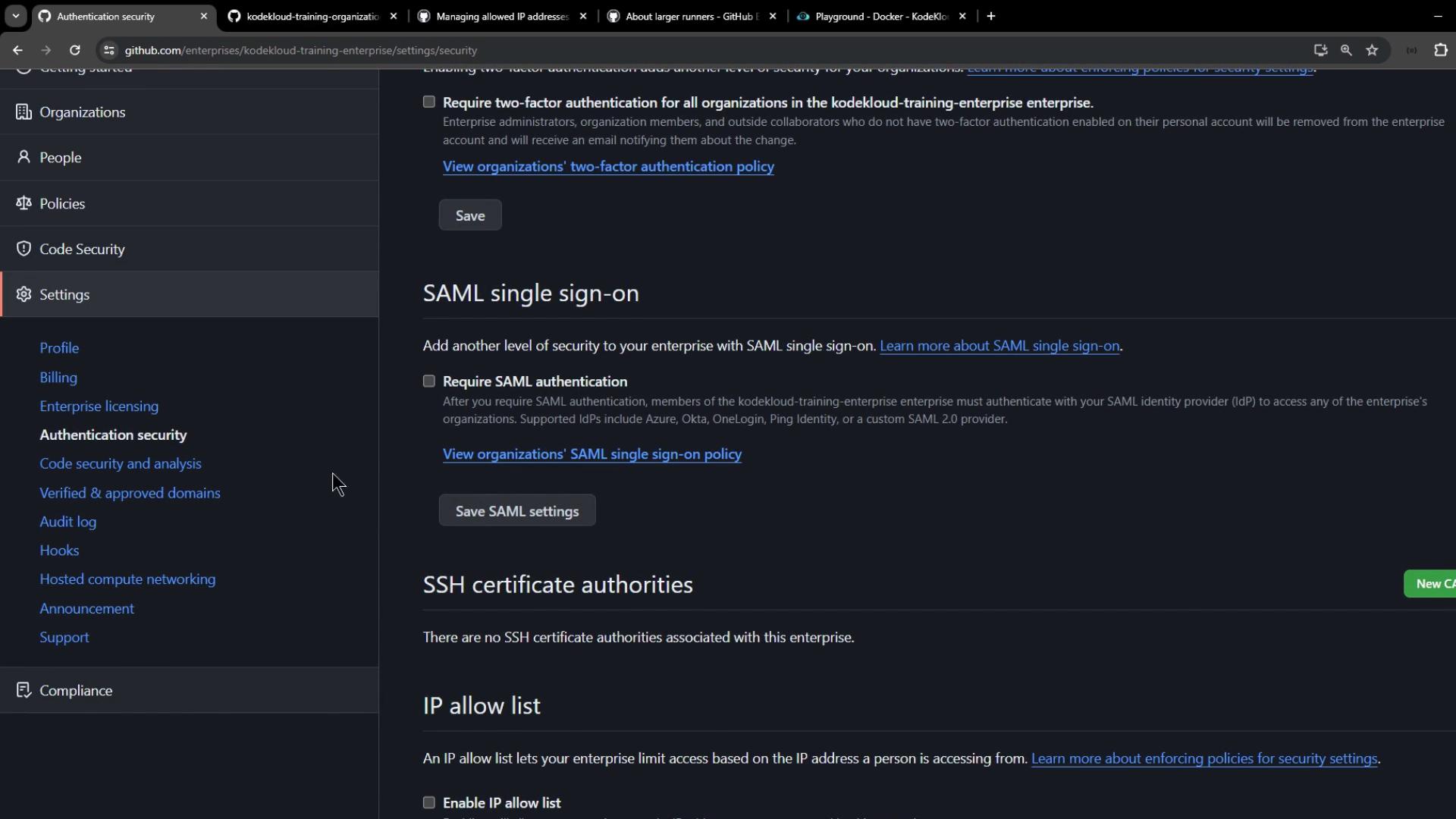1456x819 pixels.
Task: Bookmark this page with the star icon
Action: 1372,50
